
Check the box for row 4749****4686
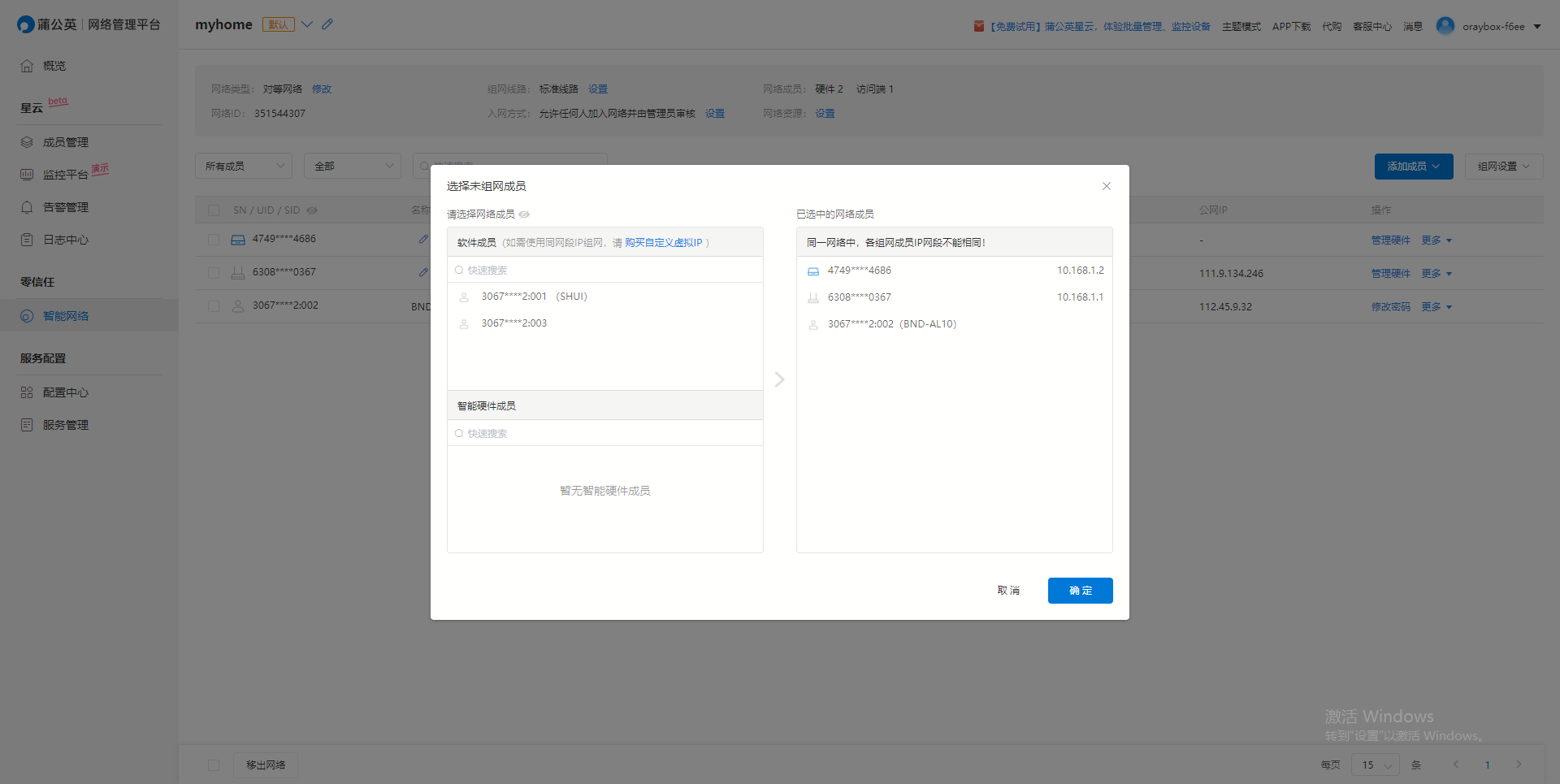[x=214, y=240]
